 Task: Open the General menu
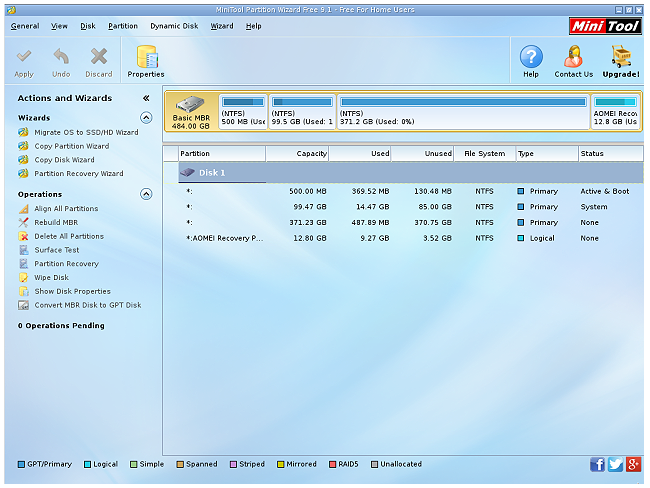pyautogui.click(x=25, y=26)
